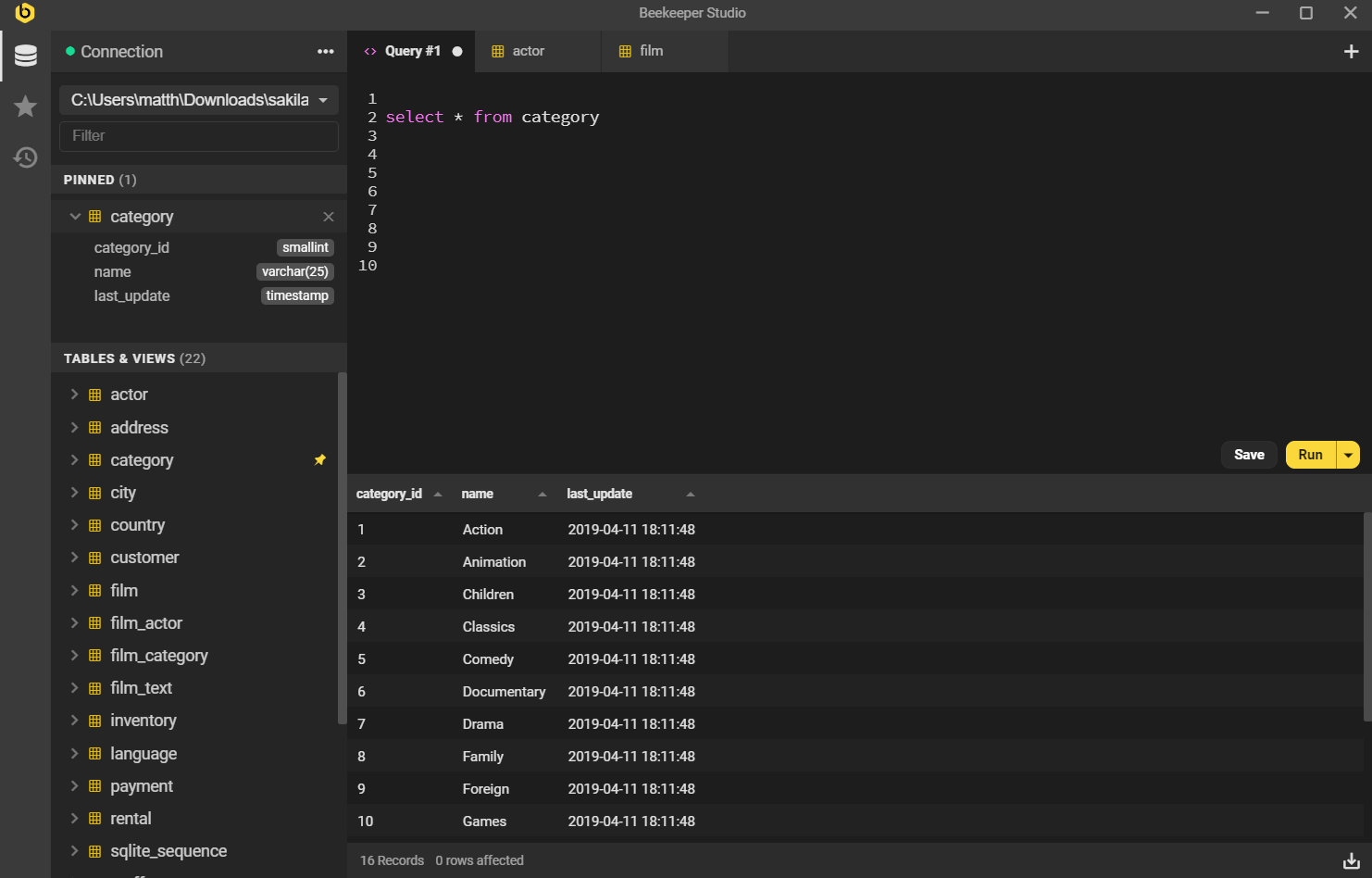Toggle sorting on the last_update column
This screenshot has width=1372, height=878.
click(x=690, y=494)
